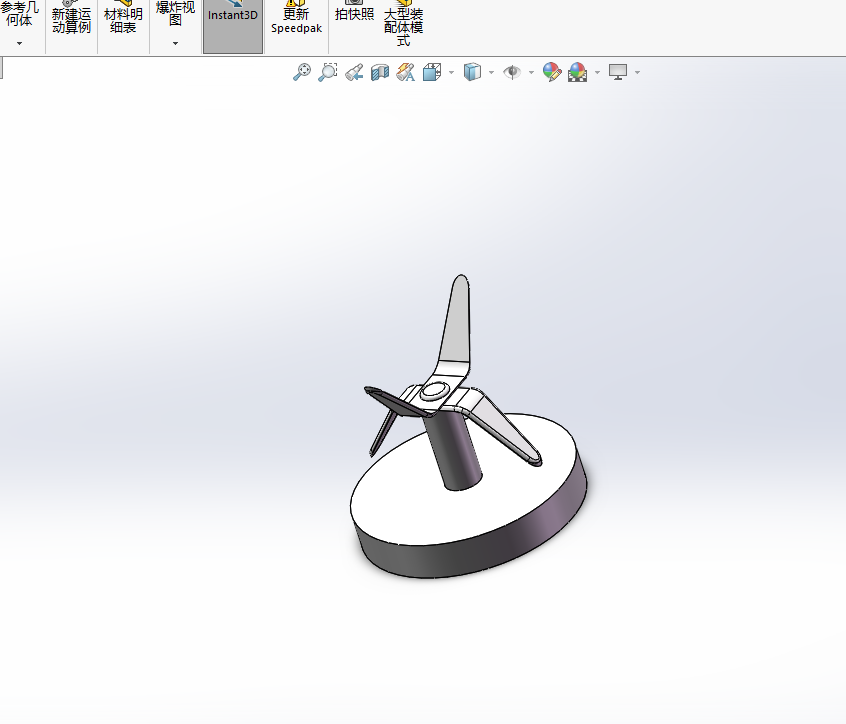Image resolution: width=846 pixels, height=724 pixels.
Task: Select the Zoom to Area tool
Action: [328, 72]
